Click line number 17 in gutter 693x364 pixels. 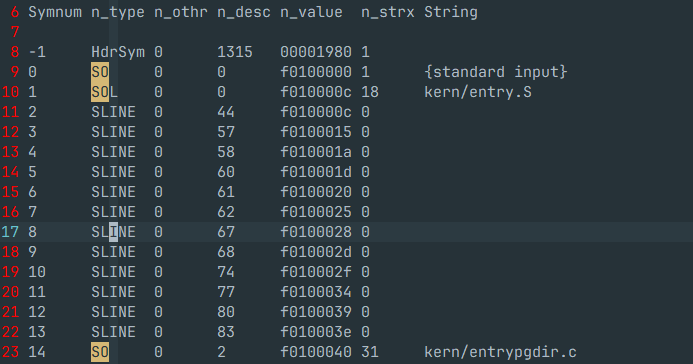pos(11,232)
